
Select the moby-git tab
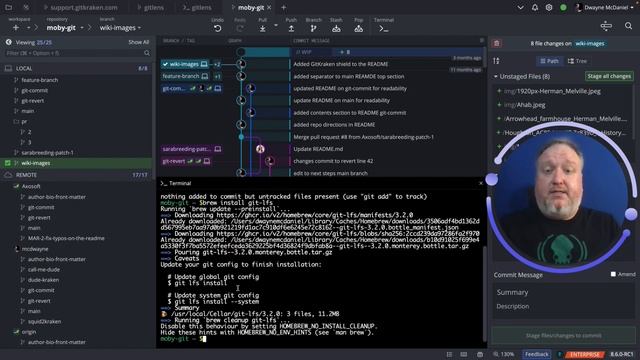tap(251, 7)
